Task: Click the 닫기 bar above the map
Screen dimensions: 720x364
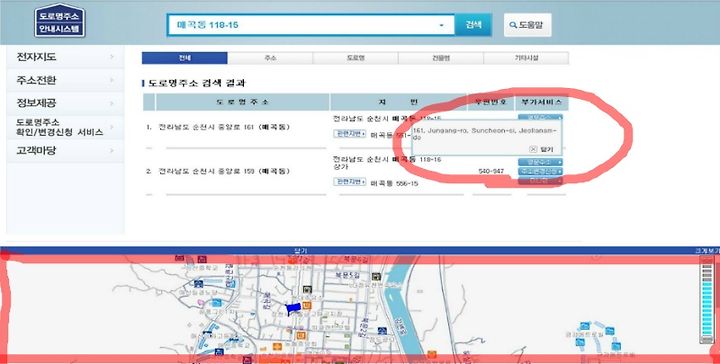Action: [300, 251]
